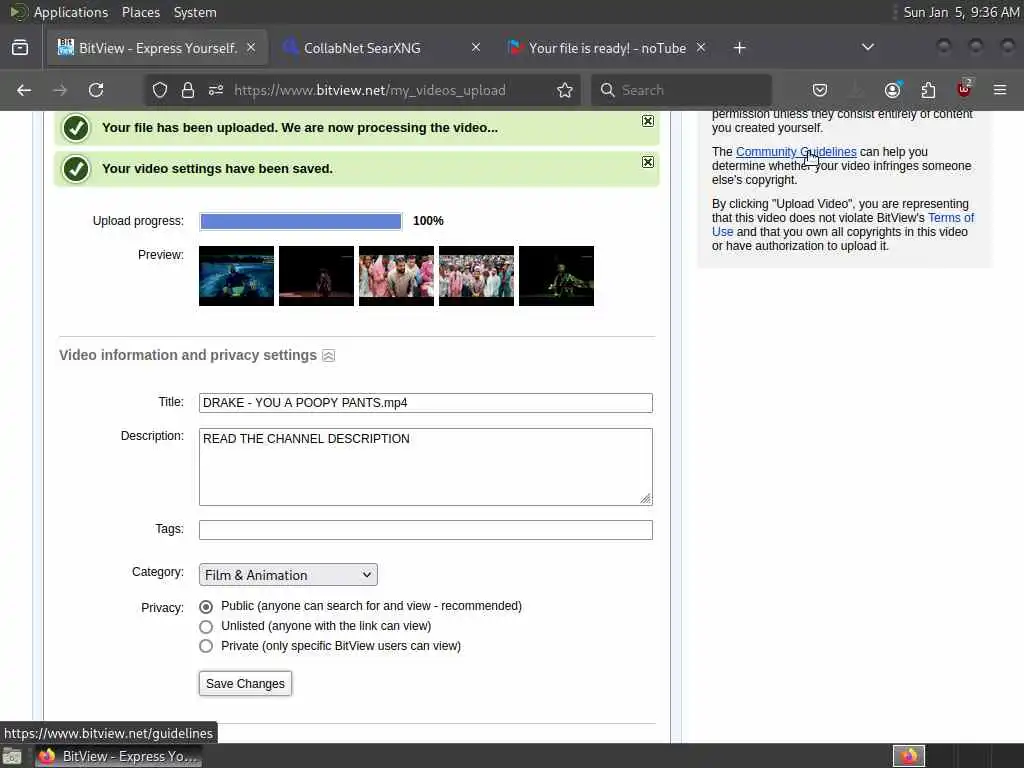Open the Community Guidelines link
Image resolution: width=1024 pixels, height=768 pixels.
point(796,152)
